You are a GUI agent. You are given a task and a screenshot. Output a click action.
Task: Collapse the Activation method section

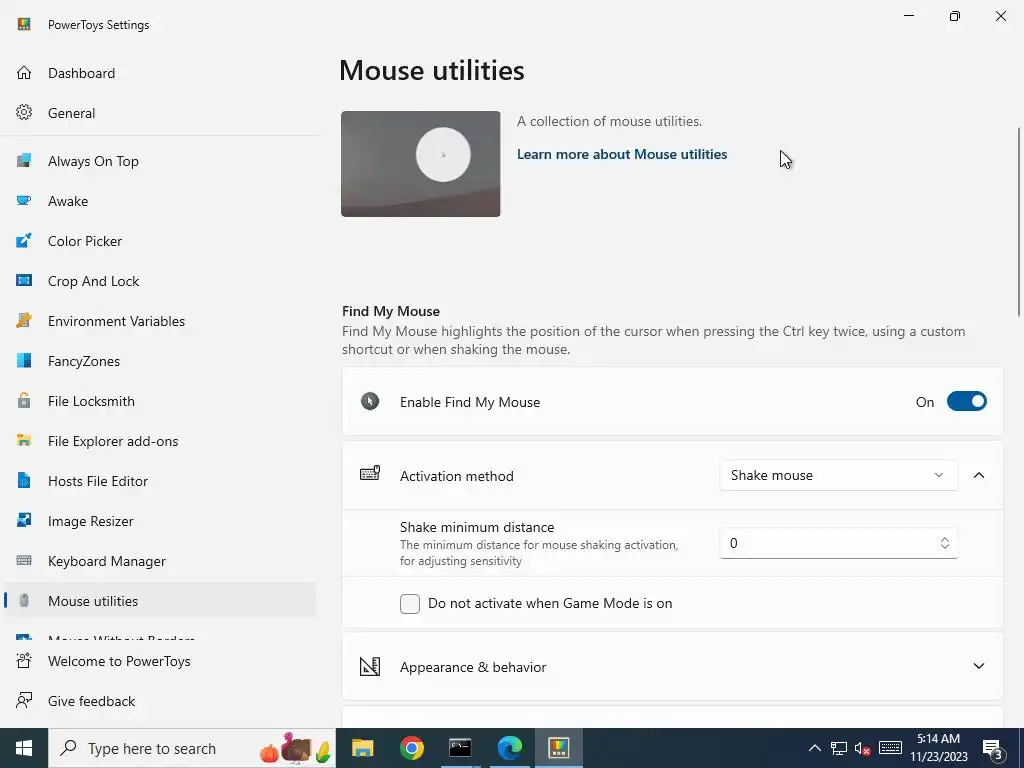click(x=979, y=475)
